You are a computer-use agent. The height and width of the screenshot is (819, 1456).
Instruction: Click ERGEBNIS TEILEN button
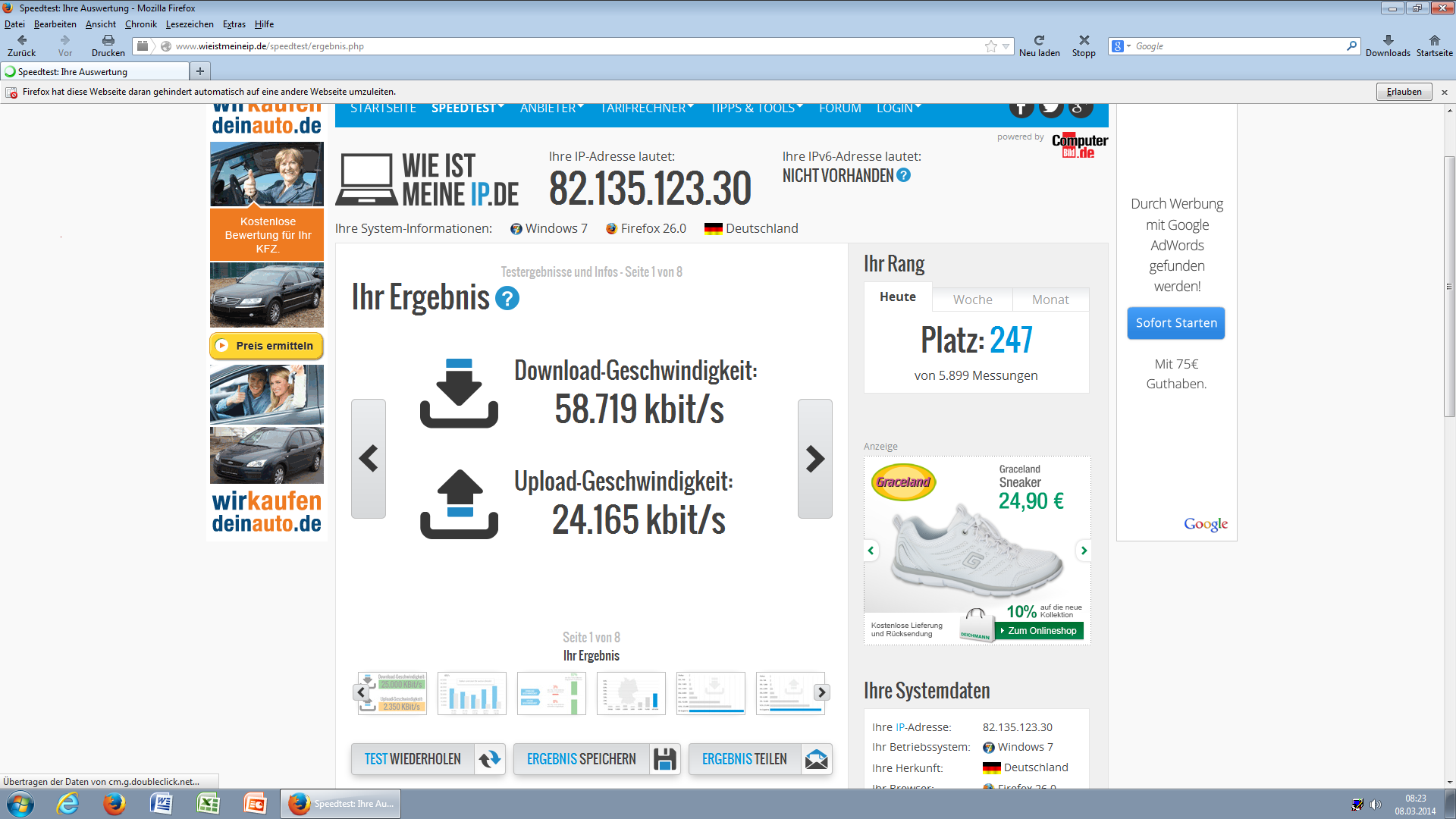coord(761,759)
